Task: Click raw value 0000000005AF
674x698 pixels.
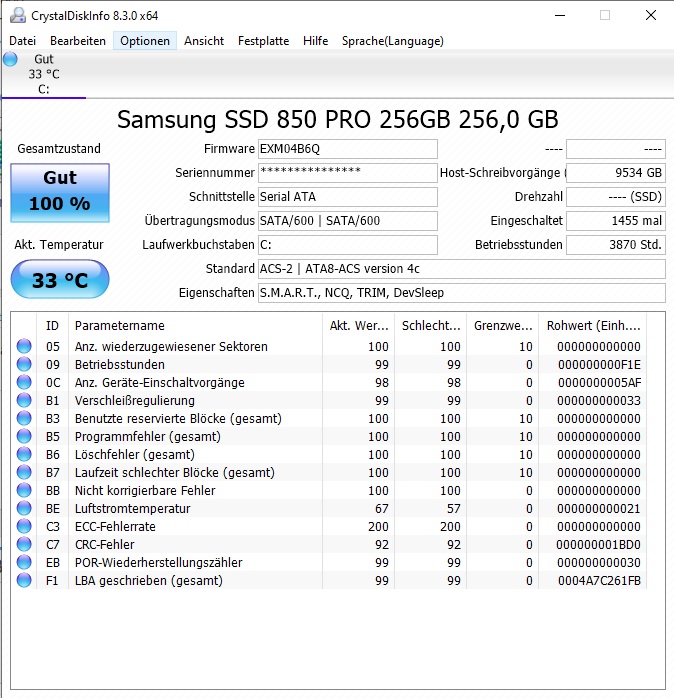Action: click(x=599, y=383)
